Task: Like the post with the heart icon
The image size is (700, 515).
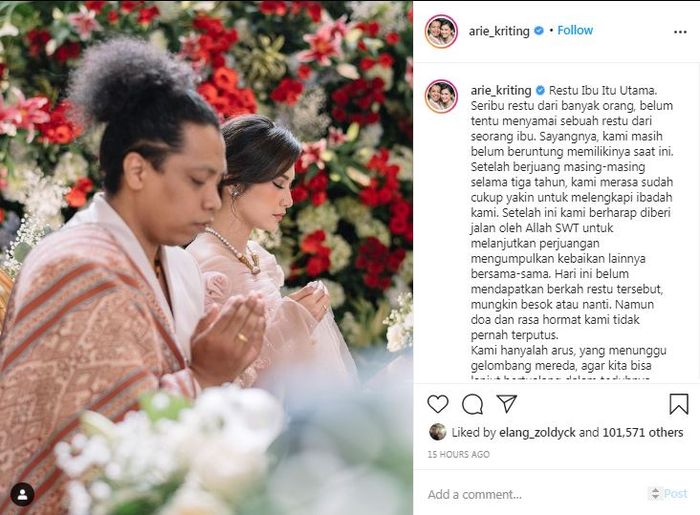Action: 438,404
